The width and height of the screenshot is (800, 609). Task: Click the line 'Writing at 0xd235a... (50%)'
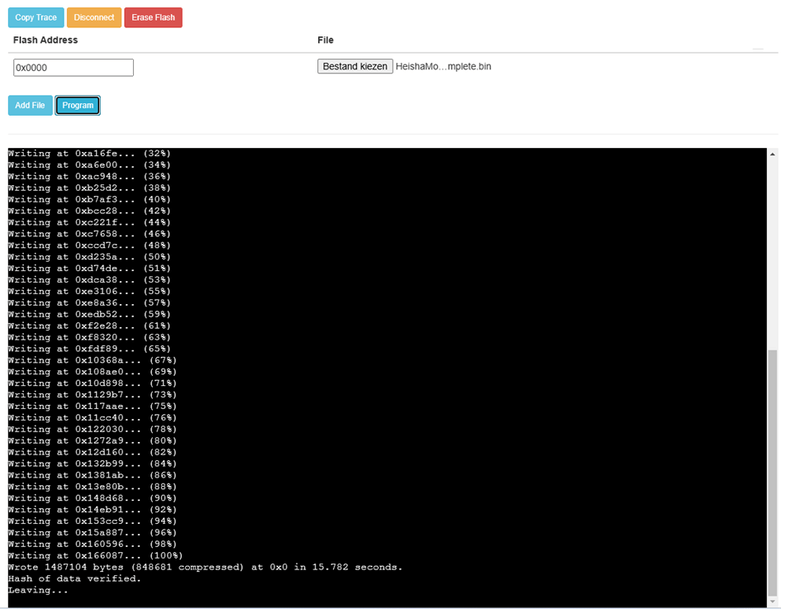89,257
